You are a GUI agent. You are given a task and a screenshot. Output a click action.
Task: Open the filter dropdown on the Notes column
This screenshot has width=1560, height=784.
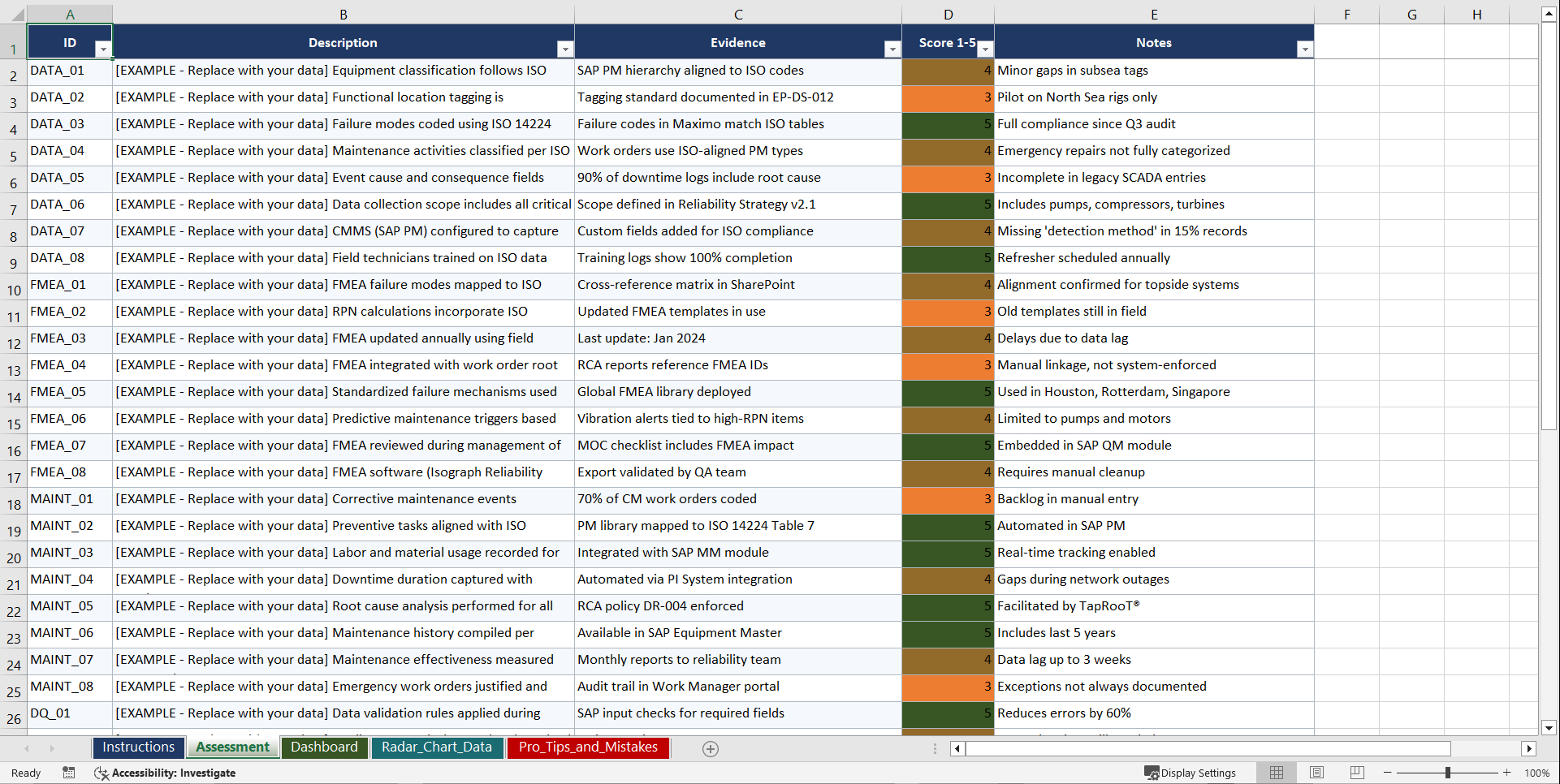click(1304, 49)
